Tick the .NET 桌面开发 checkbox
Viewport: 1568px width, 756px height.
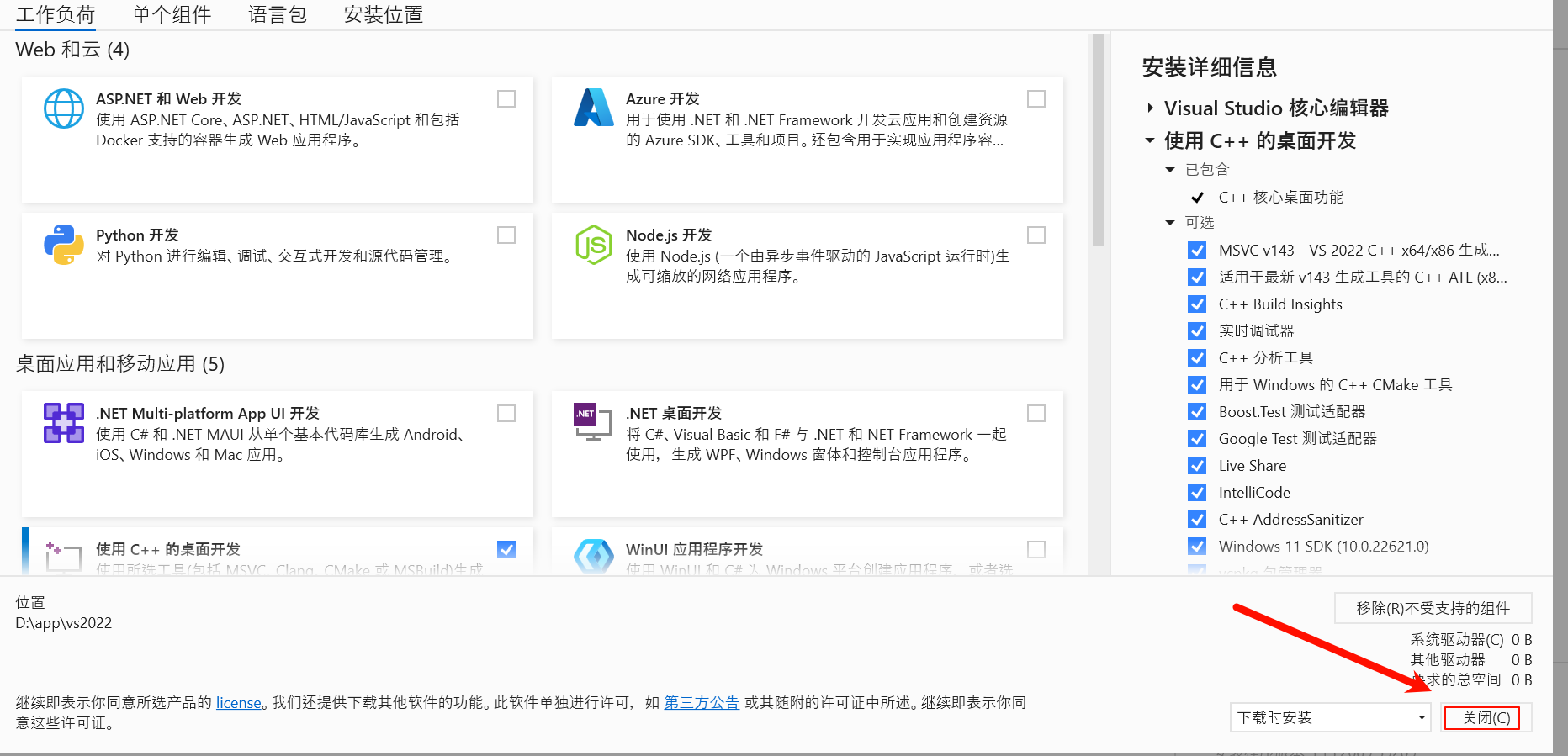click(x=1036, y=414)
